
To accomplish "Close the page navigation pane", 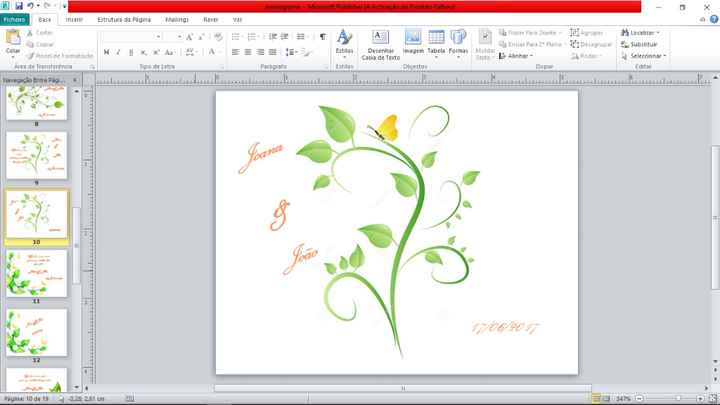I will click(x=75, y=80).
